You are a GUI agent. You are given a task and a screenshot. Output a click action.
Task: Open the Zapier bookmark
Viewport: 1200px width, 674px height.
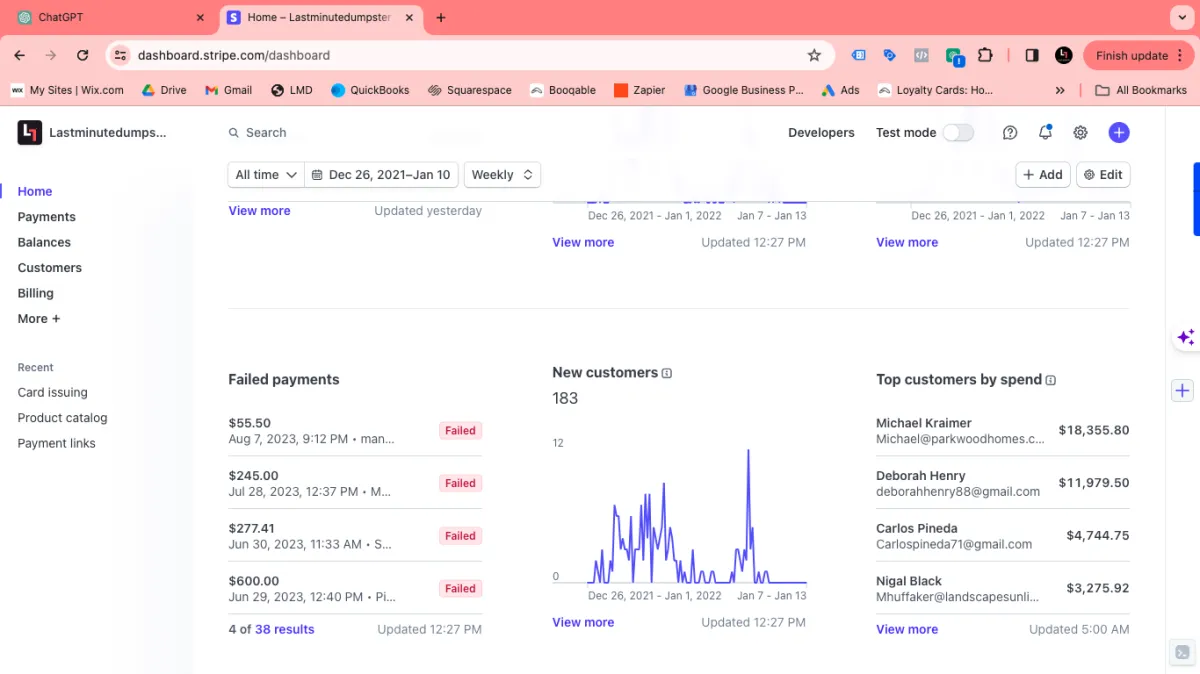tap(640, 90)
